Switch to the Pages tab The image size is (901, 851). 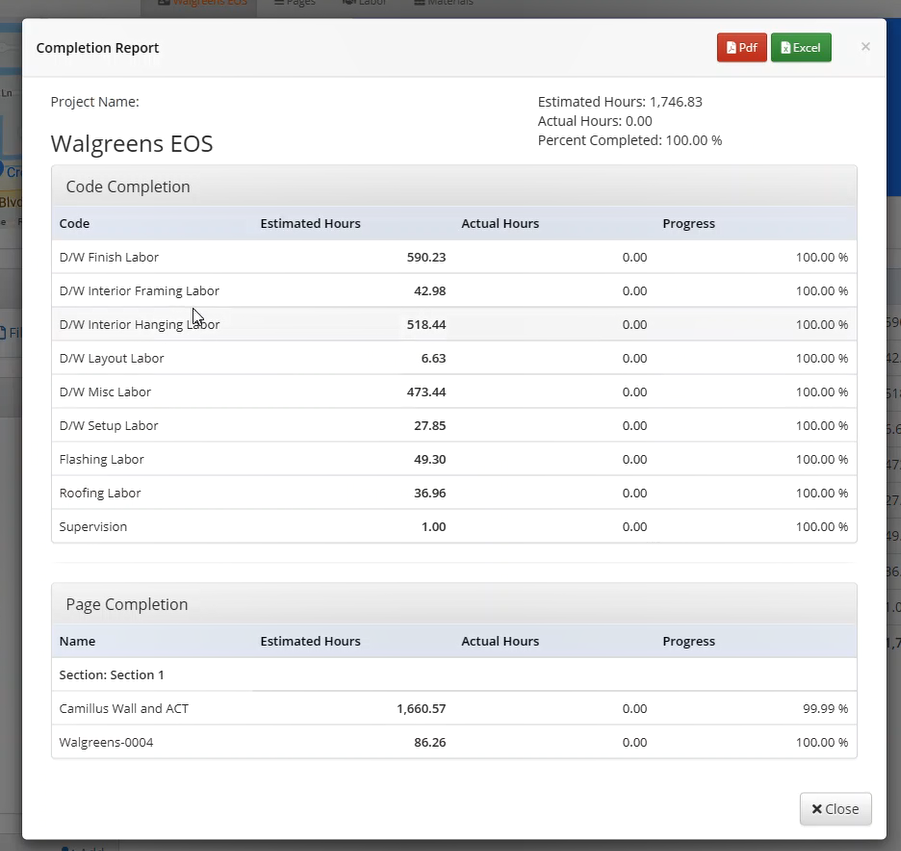click(294, 3)
